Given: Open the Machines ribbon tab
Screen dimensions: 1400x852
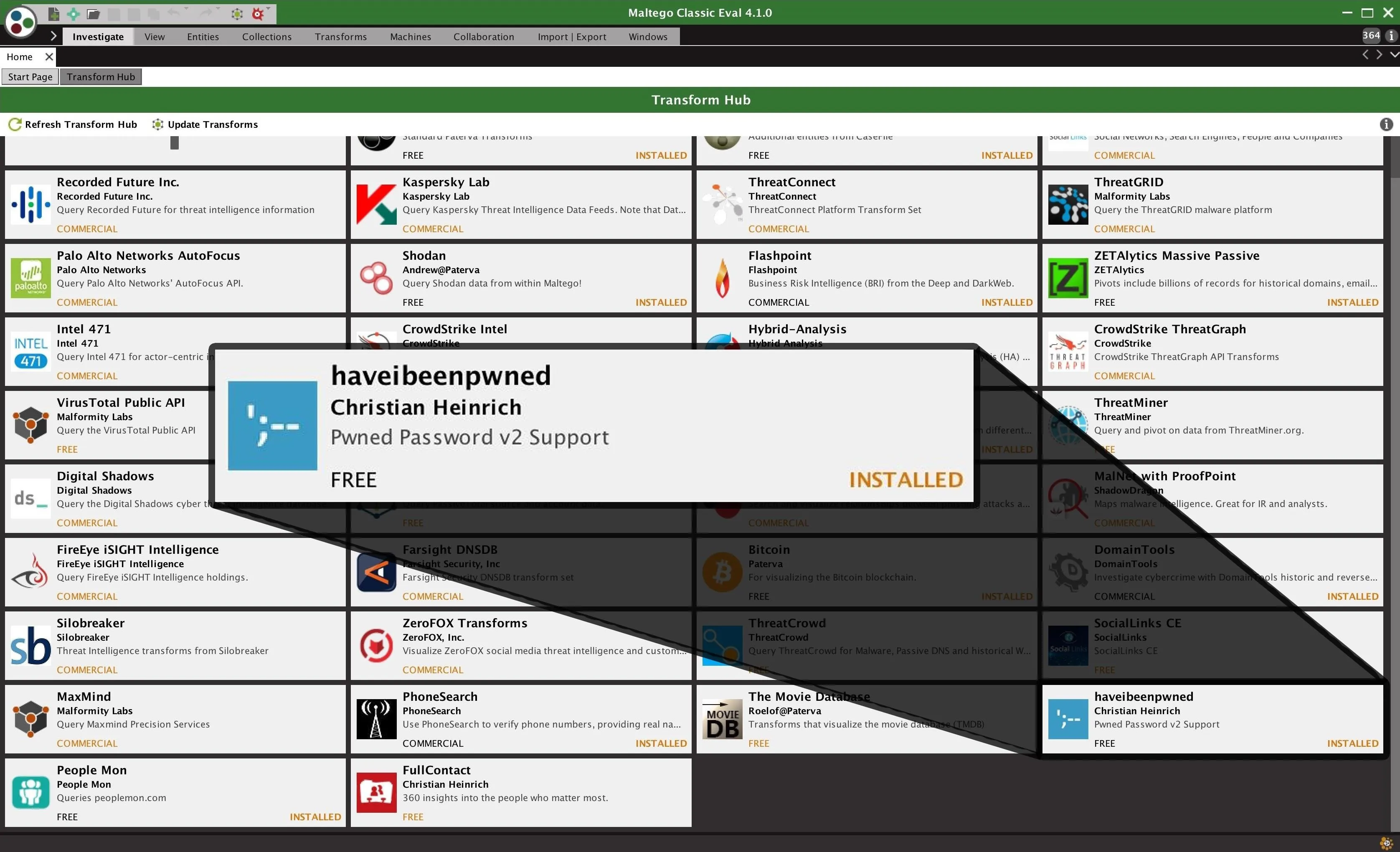Looking at the screenshot, I should pyautogui.click(x=410, y=37).
